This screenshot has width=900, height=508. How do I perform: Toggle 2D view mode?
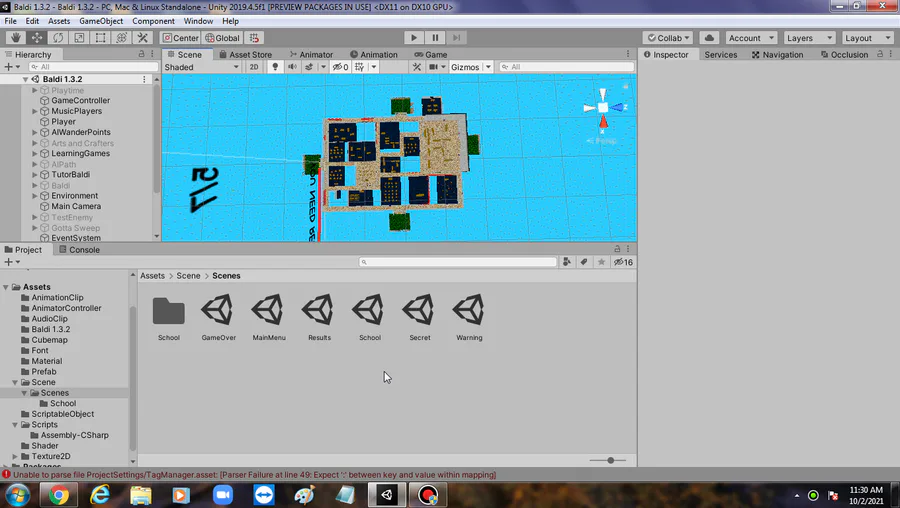254,67
